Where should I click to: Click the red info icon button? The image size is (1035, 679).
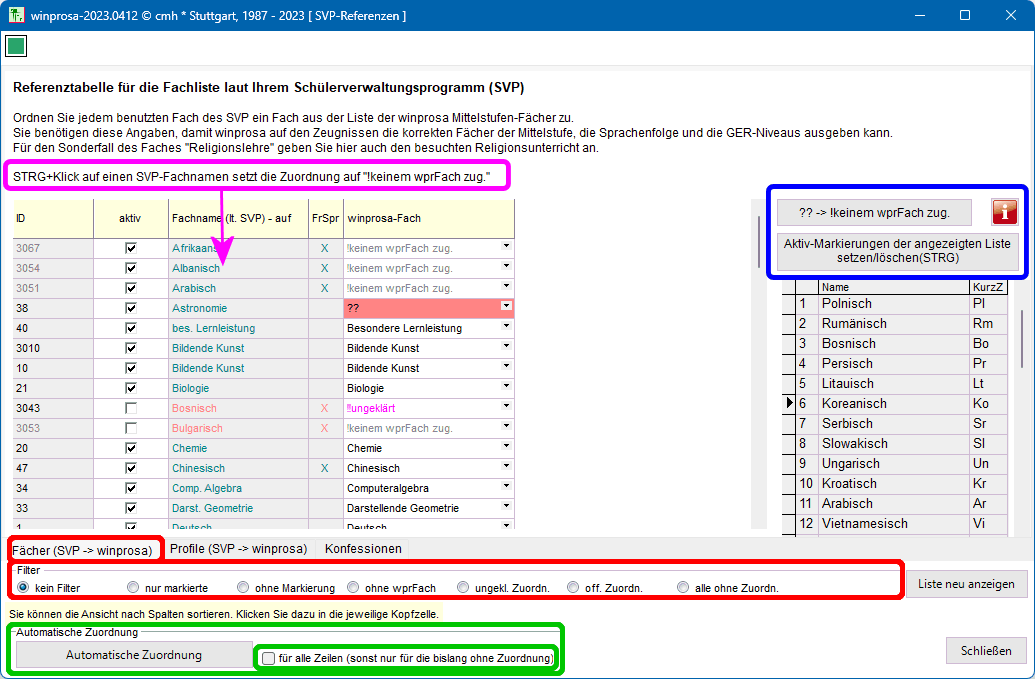1004,212
